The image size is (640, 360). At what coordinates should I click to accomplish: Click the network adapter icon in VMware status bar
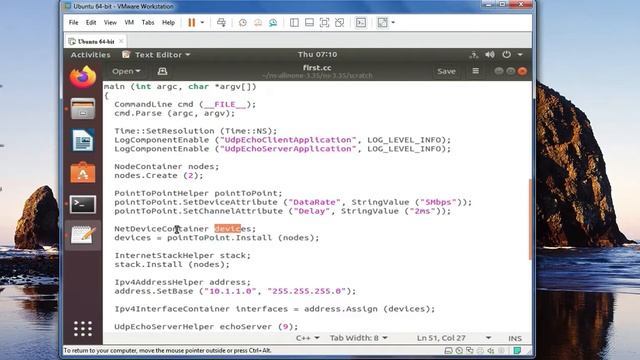(470, 351)
